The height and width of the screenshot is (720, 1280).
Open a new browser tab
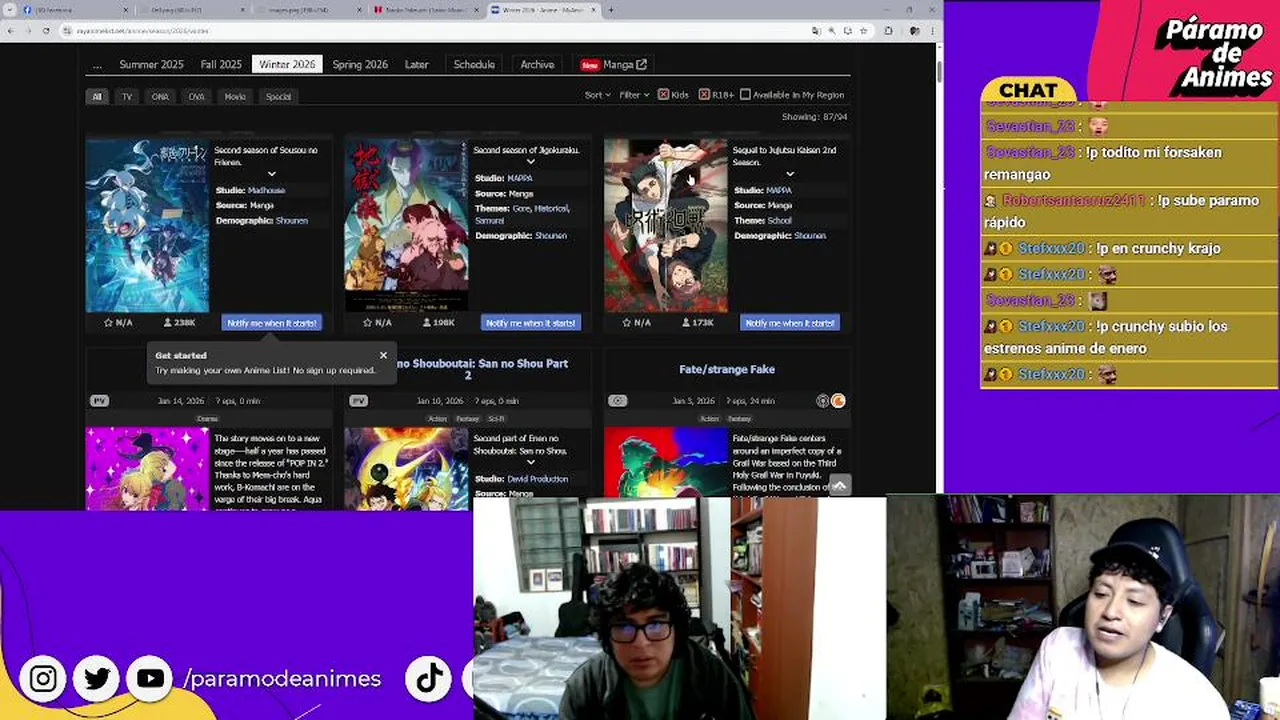611,10
